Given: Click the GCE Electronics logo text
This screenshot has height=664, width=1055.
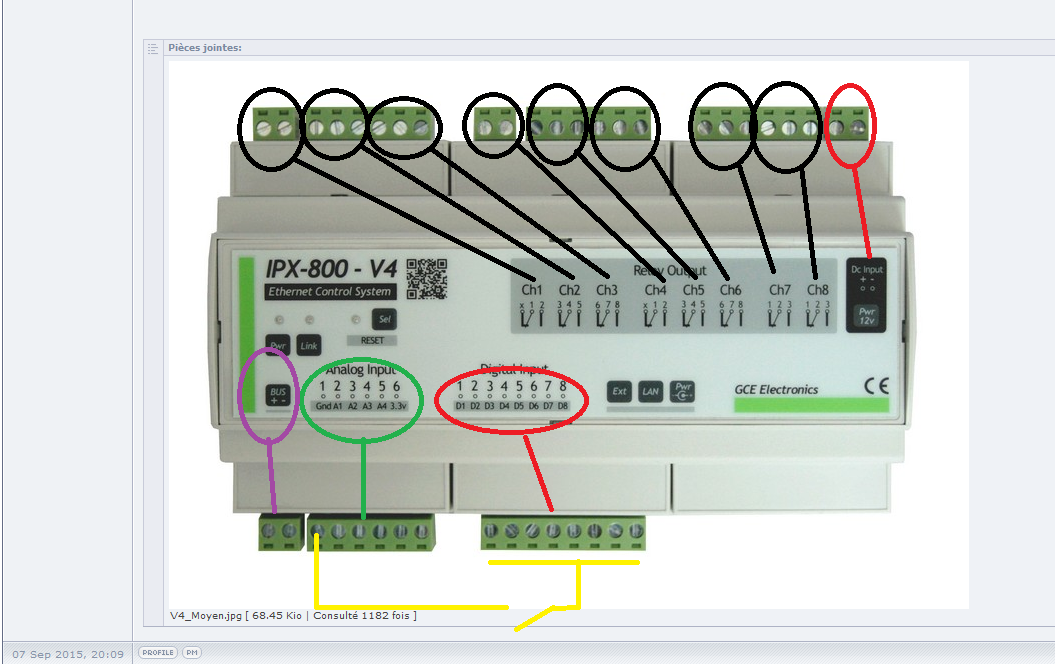Looking at the screenshot, I should (776, 390).
